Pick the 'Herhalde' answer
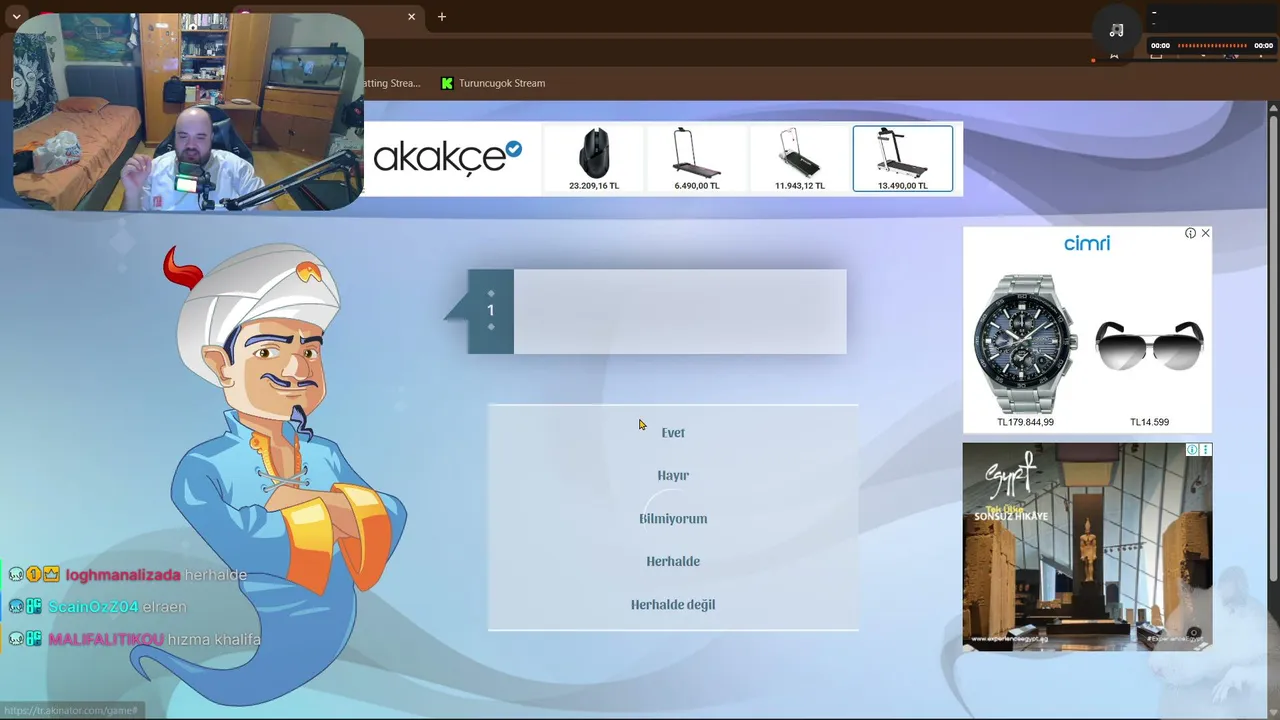Image resolution: width=1280 pixels, height=720 pixels. coord(673,562)
